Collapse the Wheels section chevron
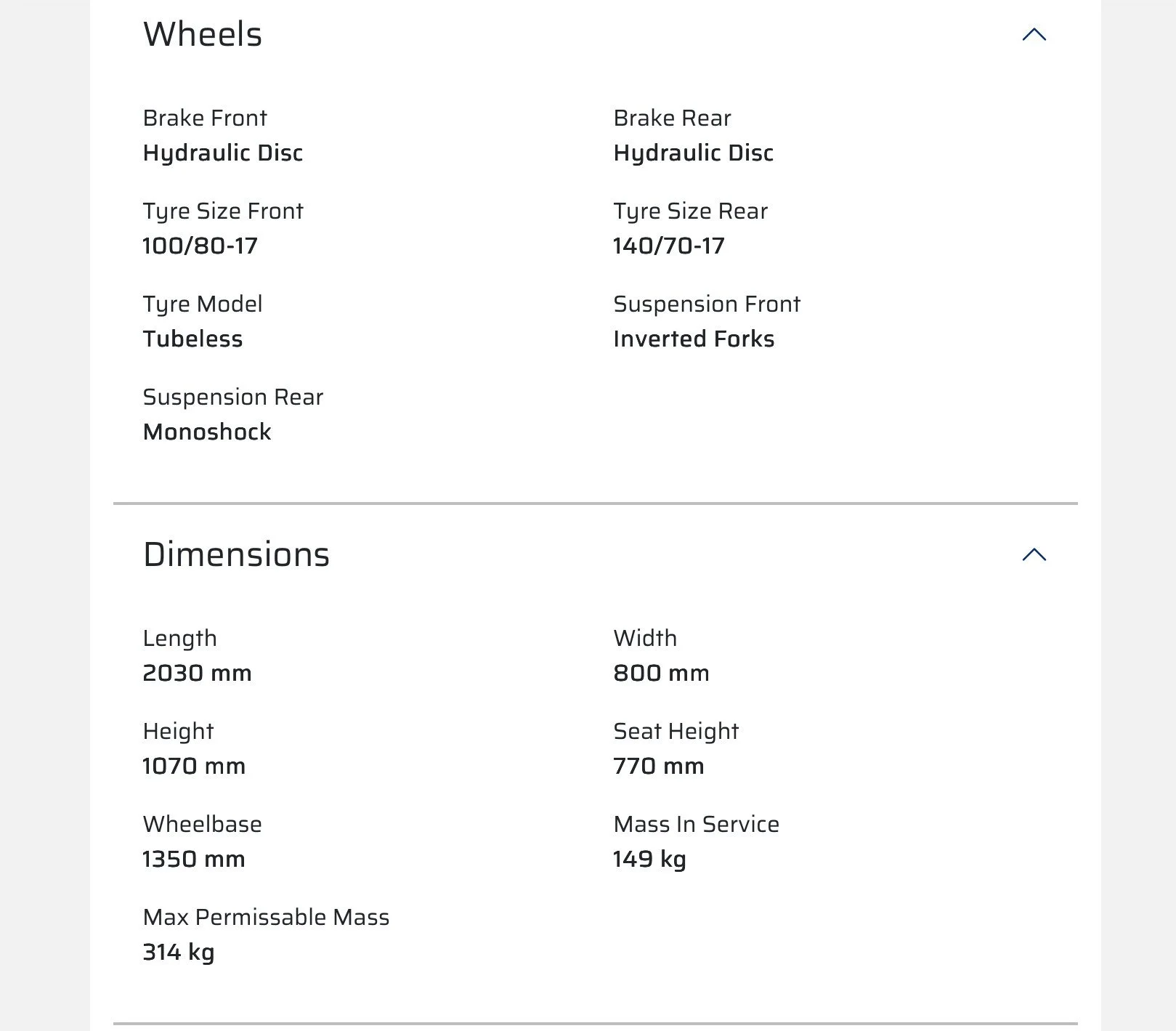 [x=1034, y=34]
